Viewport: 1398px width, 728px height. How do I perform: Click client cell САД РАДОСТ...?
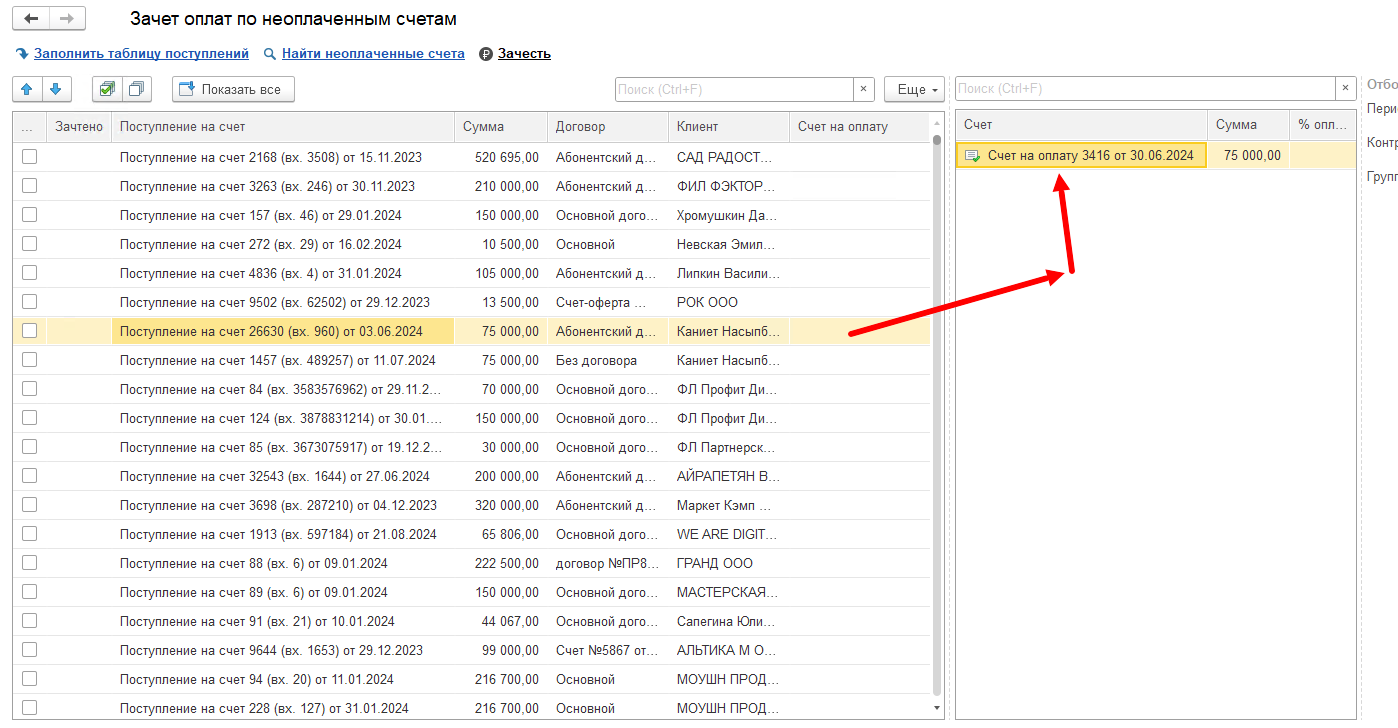[x=729, y=157]
